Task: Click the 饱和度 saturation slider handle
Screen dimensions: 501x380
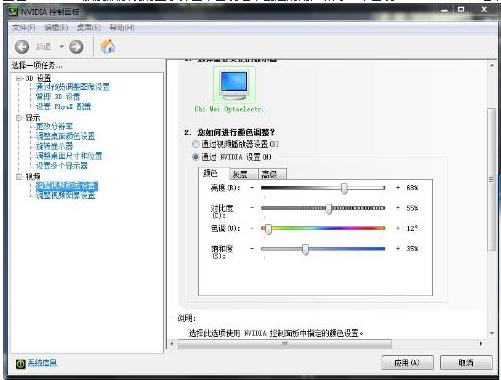Action: (x=305, y=249)
